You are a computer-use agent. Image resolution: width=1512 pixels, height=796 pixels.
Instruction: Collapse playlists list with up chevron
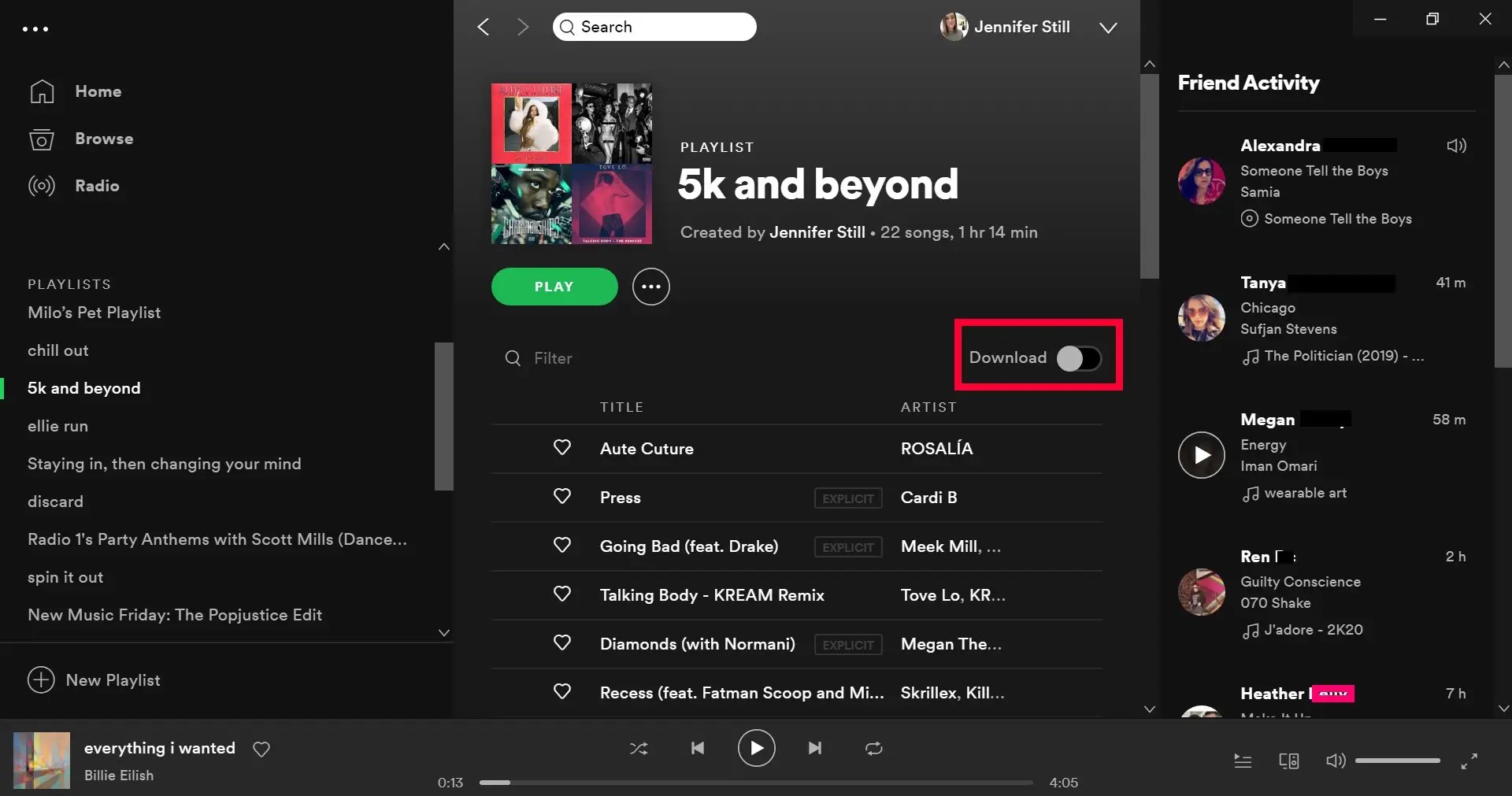(x=444, y=246)
